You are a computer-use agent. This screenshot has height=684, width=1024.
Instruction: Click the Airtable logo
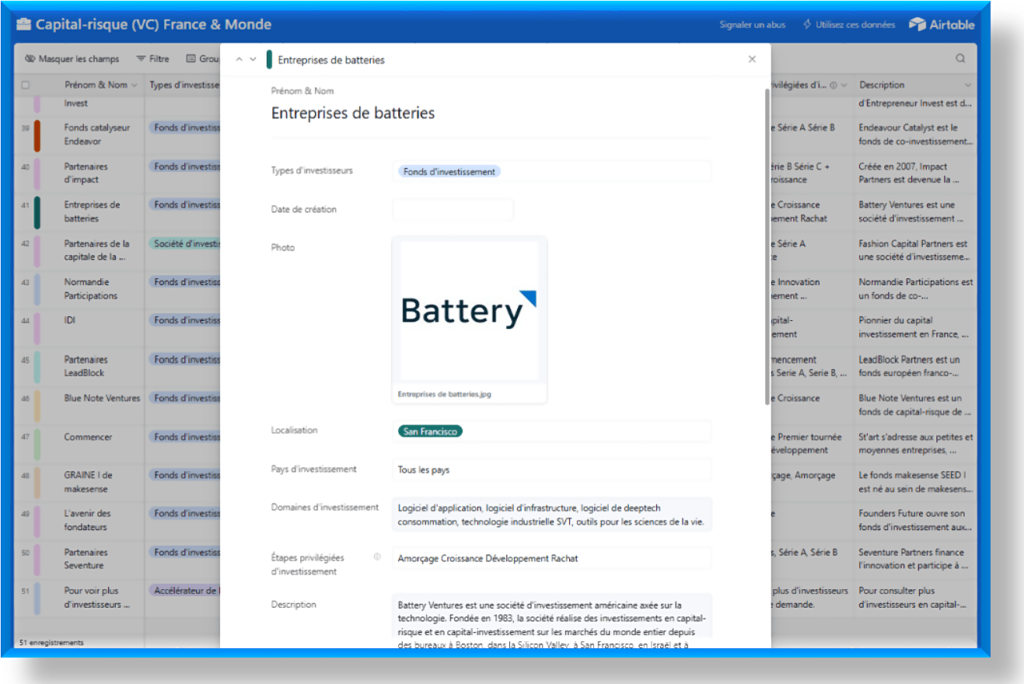tap(941, 25)
